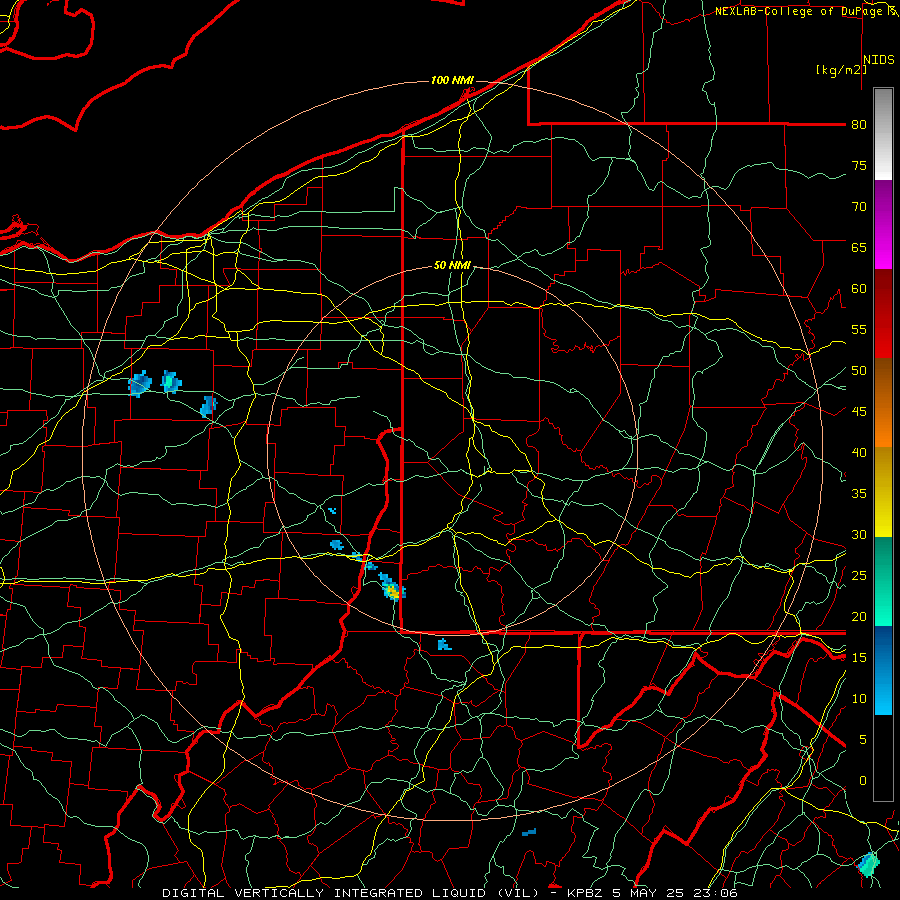This screenshot has height=900, width=900.
Task: Click the 70 value on the color scale
Action: 859,207
